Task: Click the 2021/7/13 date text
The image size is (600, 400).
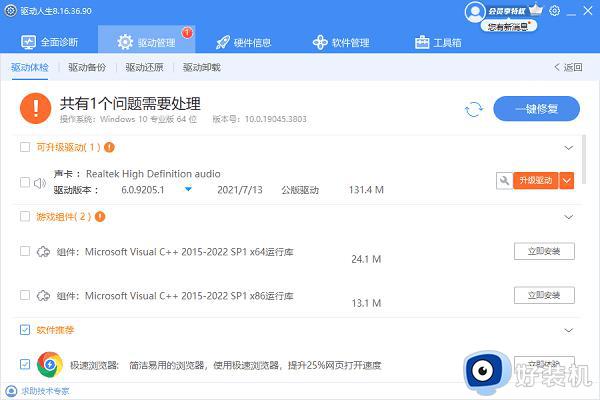Action: [x=240, y=189]
